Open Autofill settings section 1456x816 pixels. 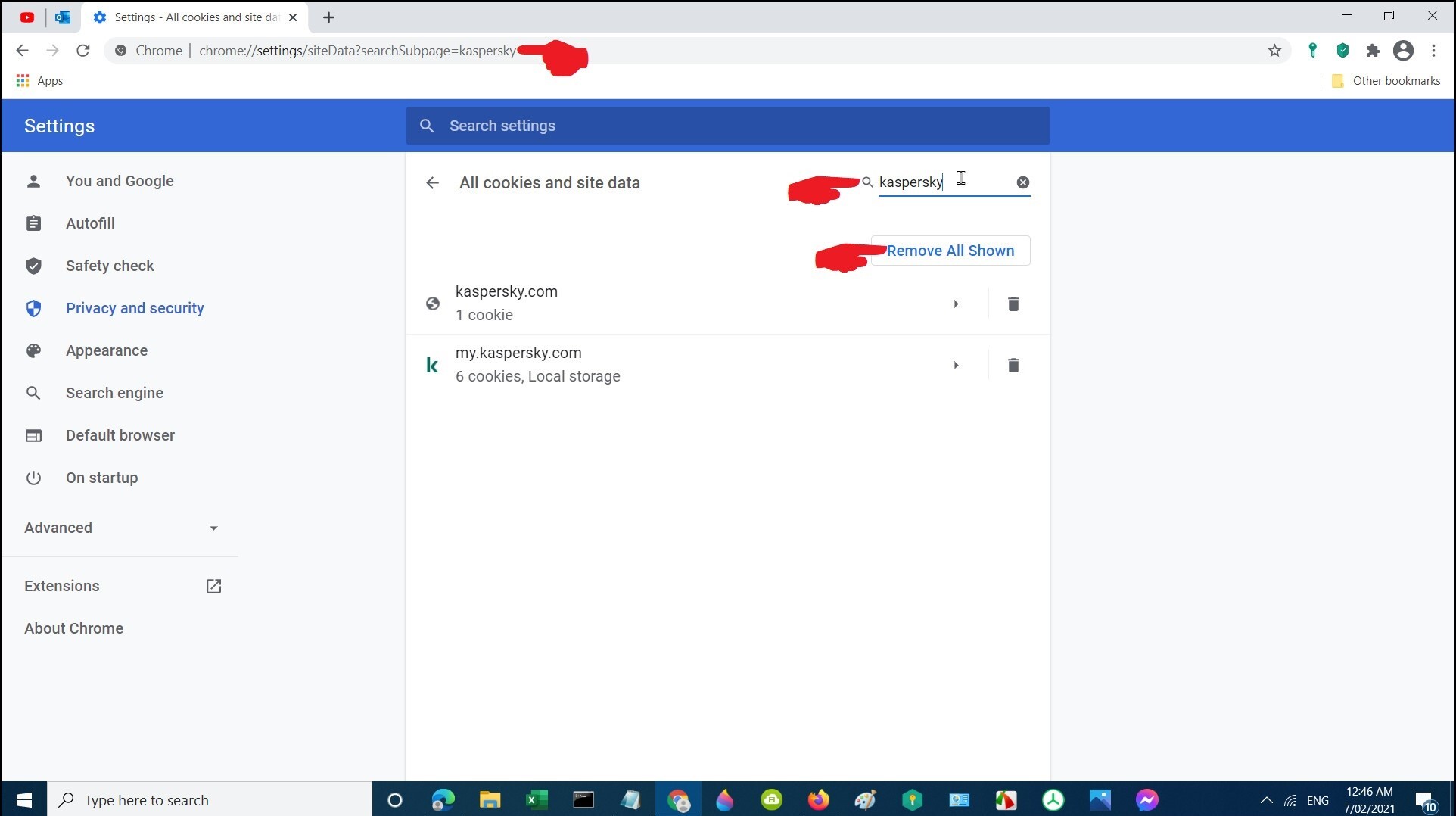(90, 223)
